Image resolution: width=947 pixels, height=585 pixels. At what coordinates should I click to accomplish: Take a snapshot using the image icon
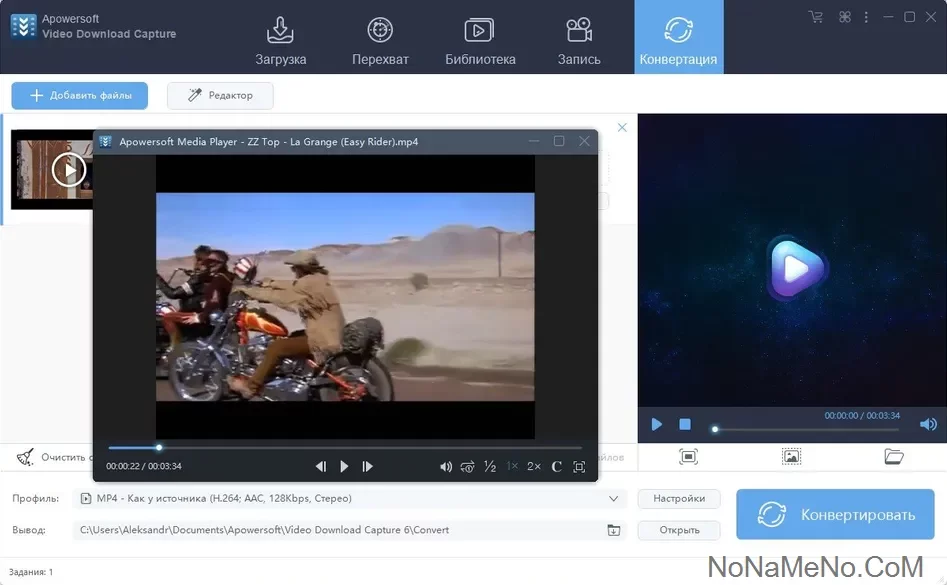coord(791,457)
